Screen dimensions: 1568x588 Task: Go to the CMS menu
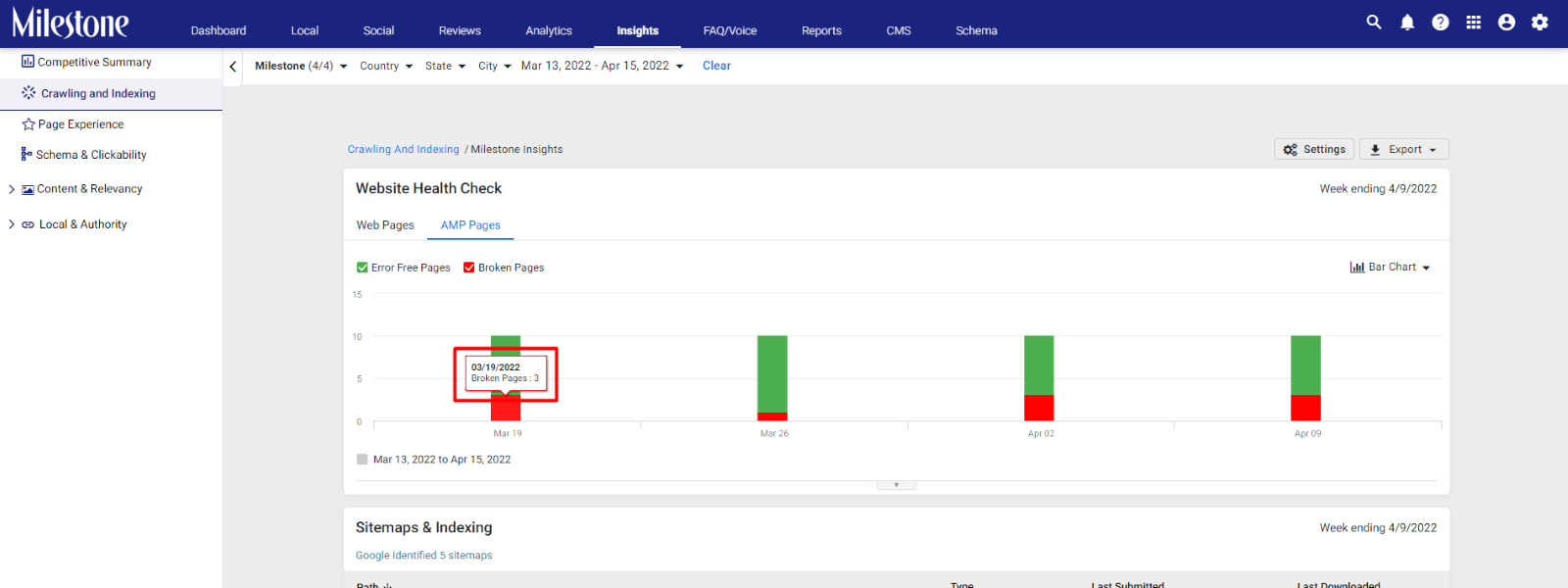899,30
